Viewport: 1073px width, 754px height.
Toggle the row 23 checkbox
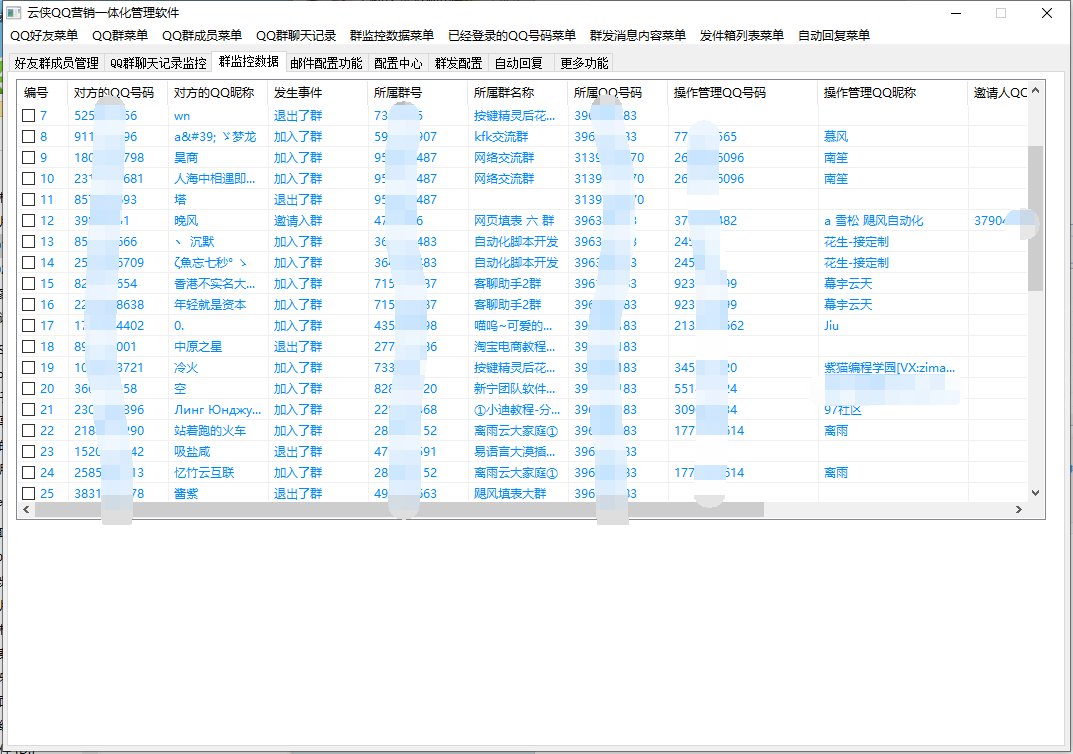coord(28,452)
